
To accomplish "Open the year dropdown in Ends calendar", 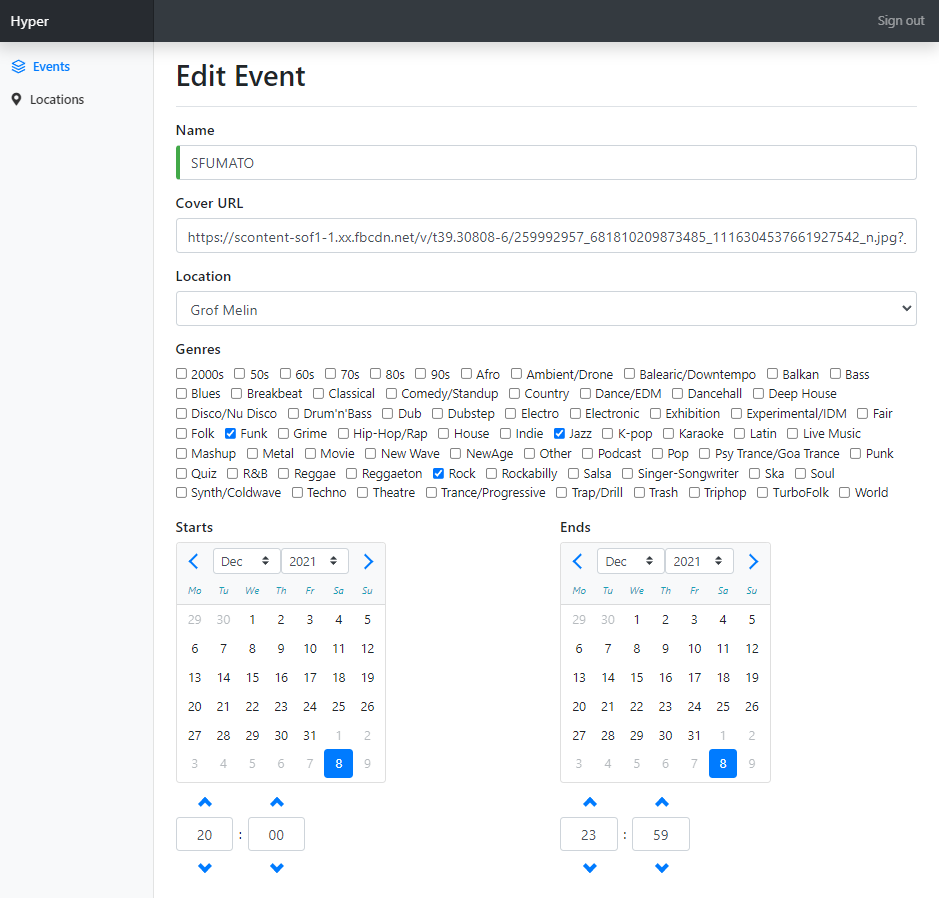I will pos(699,562).
